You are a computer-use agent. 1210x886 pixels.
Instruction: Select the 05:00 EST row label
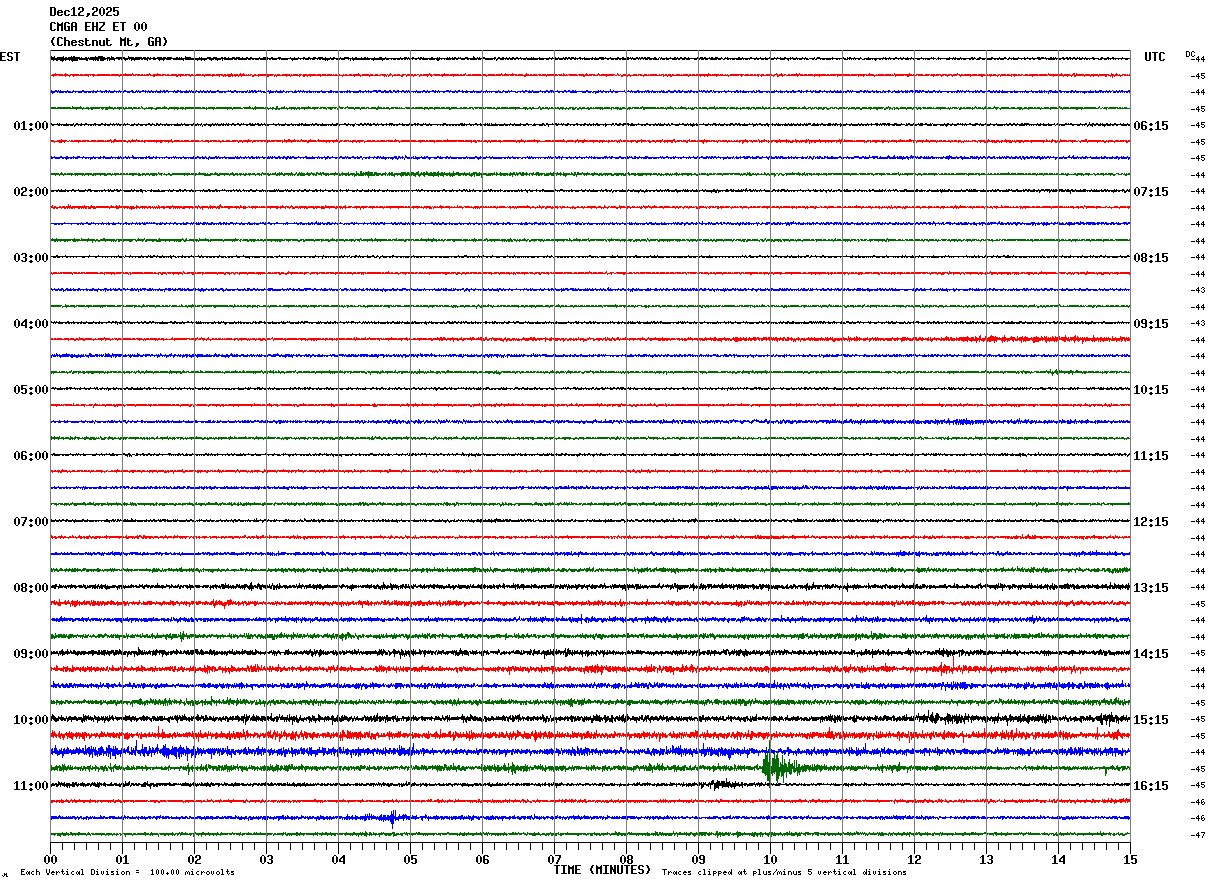pos(31,390)
